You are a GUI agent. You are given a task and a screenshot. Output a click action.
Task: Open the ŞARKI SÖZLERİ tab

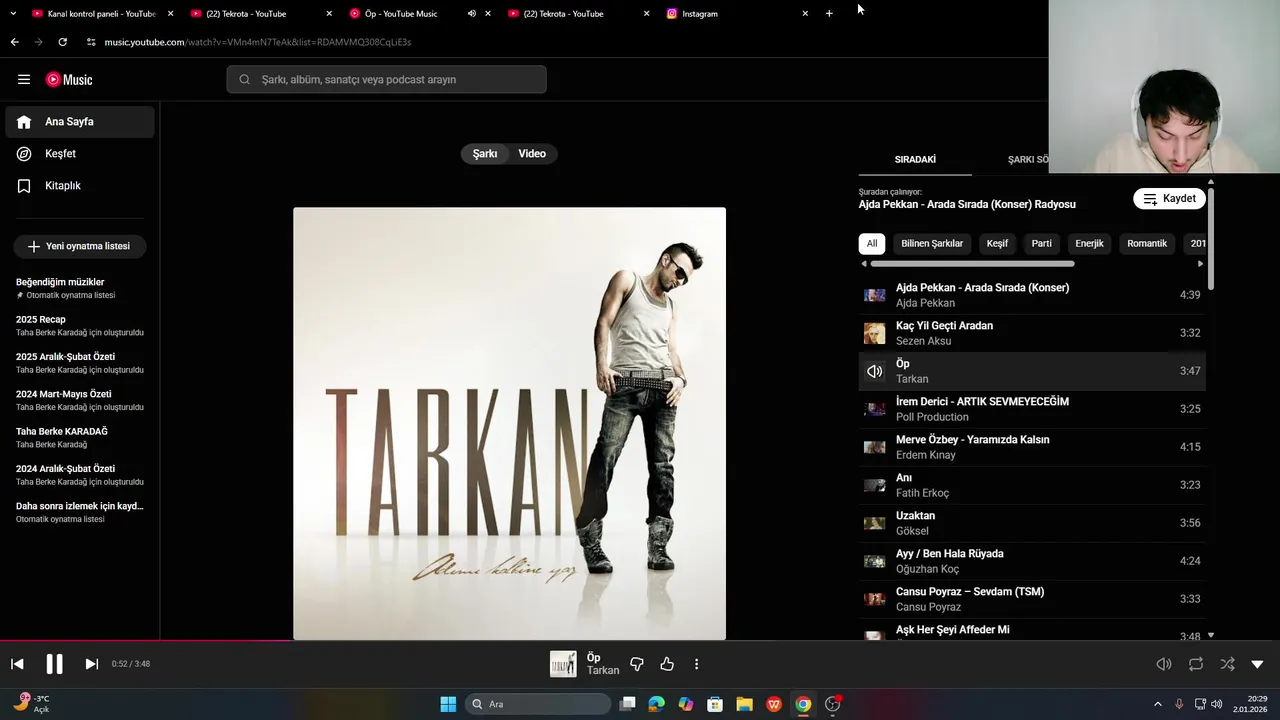(1030, 160)
